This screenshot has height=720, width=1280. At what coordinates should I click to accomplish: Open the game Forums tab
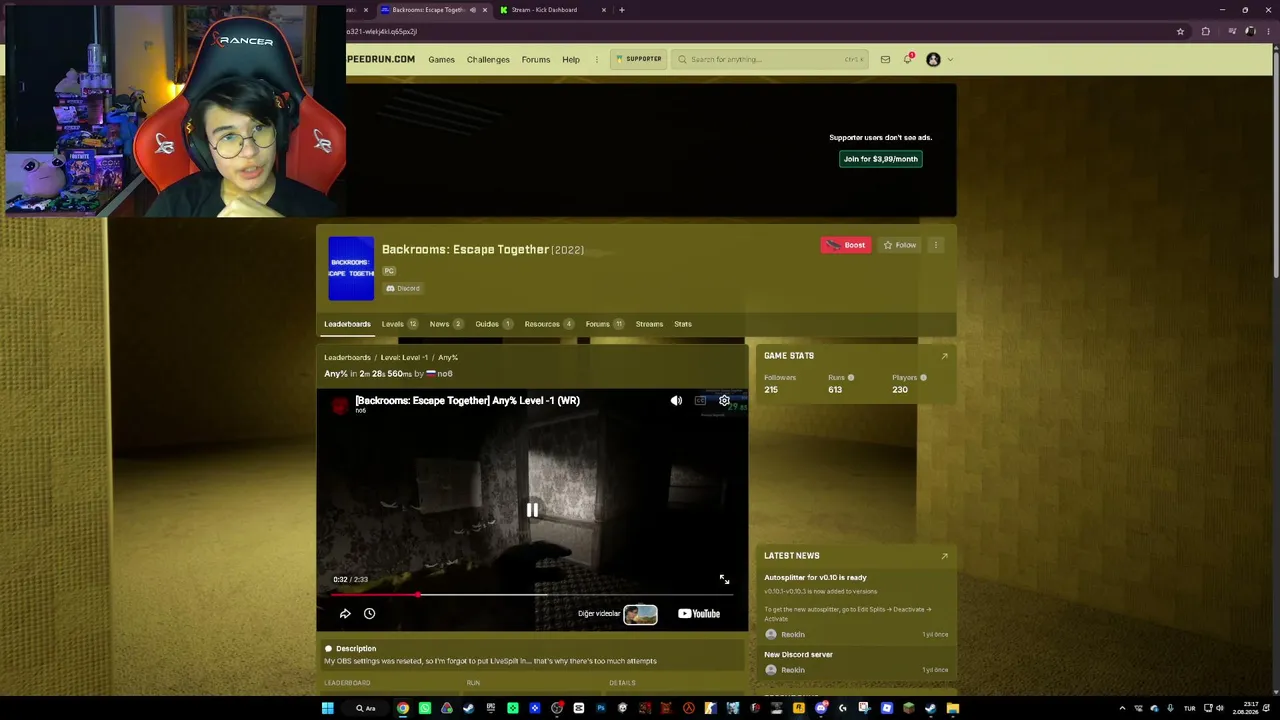[x=605, y=324]
